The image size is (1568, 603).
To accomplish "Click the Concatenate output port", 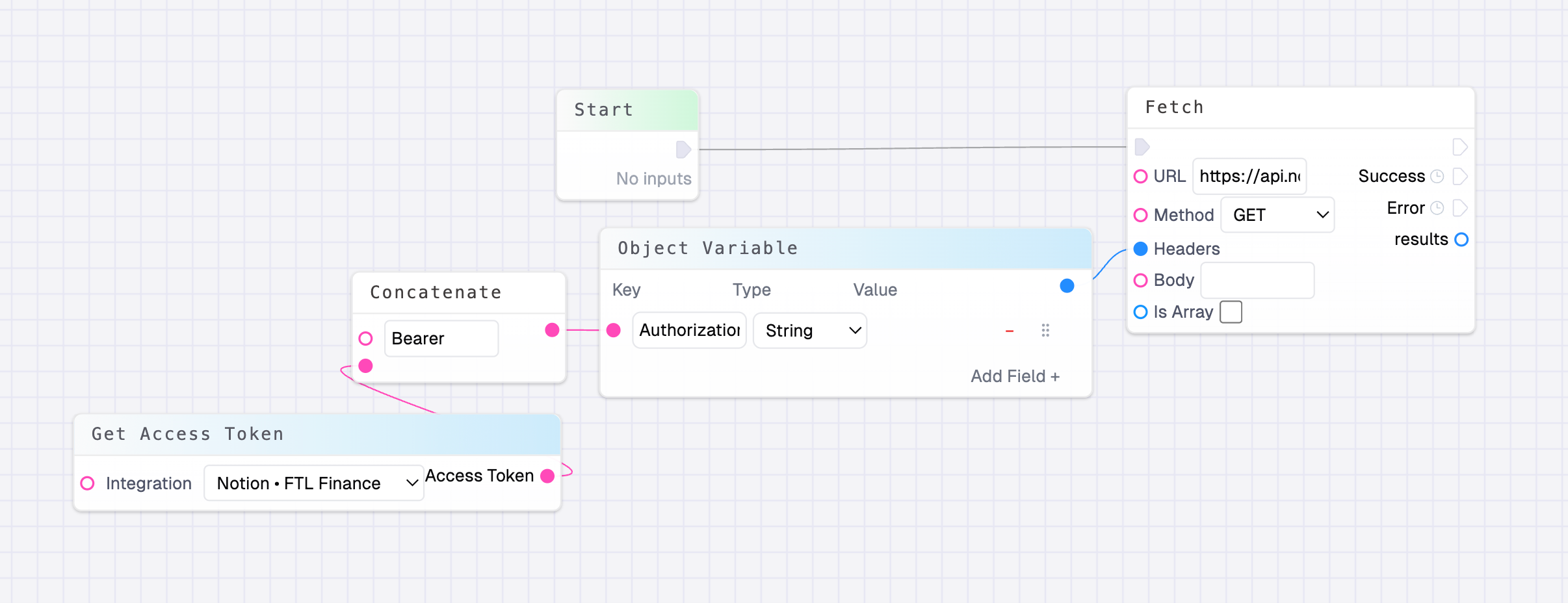I will (552, 330).
